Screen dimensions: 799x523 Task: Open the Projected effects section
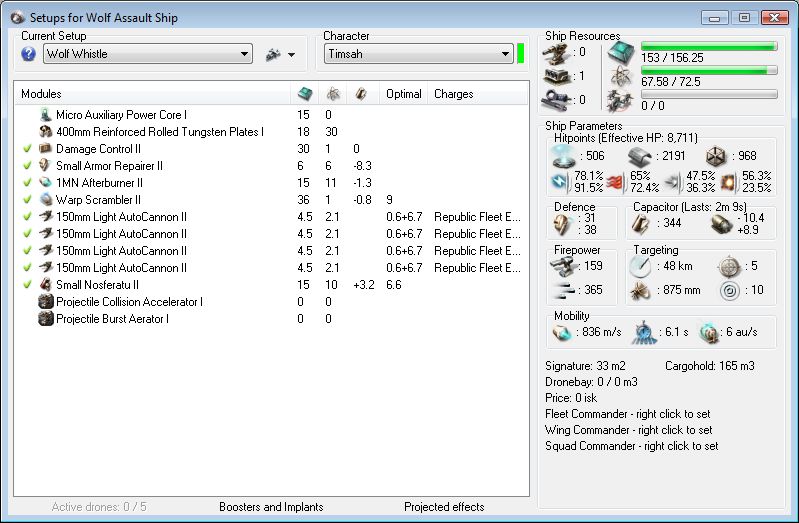tap(444, 507)
